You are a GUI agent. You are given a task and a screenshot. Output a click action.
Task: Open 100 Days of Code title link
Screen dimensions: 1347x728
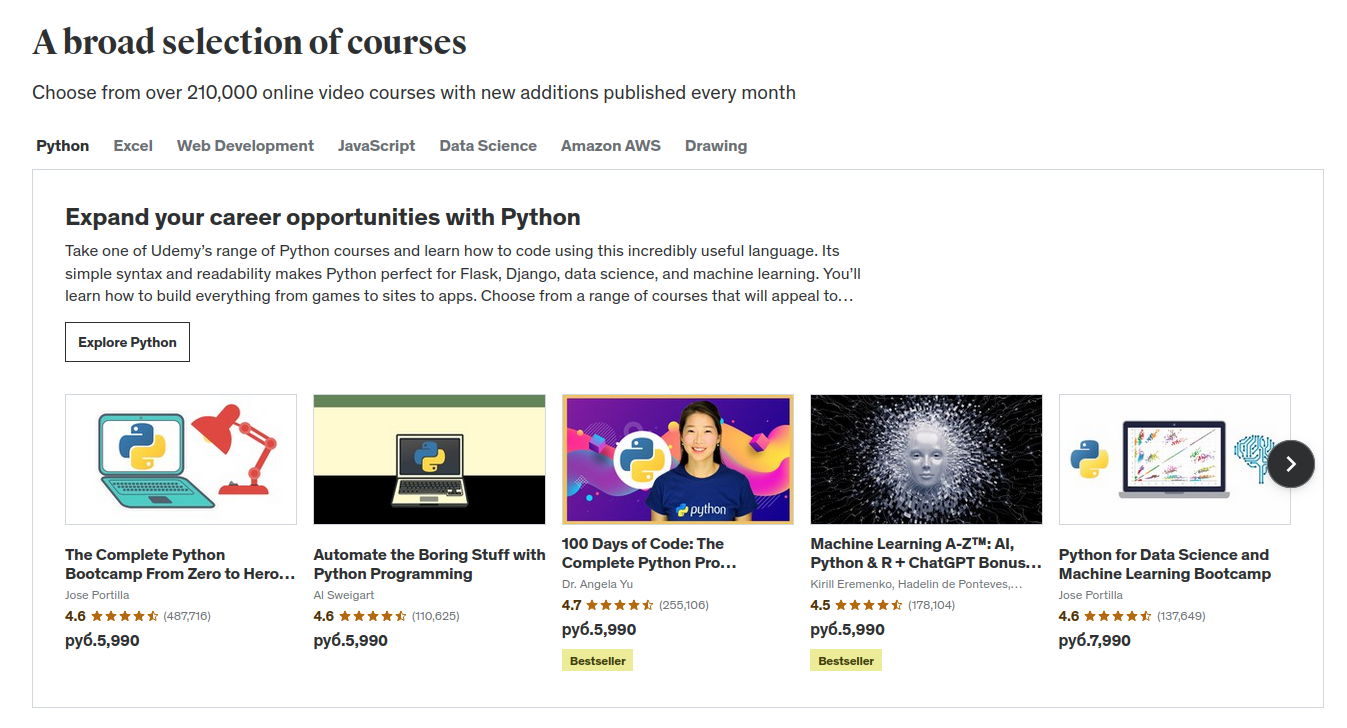point(650,553)
